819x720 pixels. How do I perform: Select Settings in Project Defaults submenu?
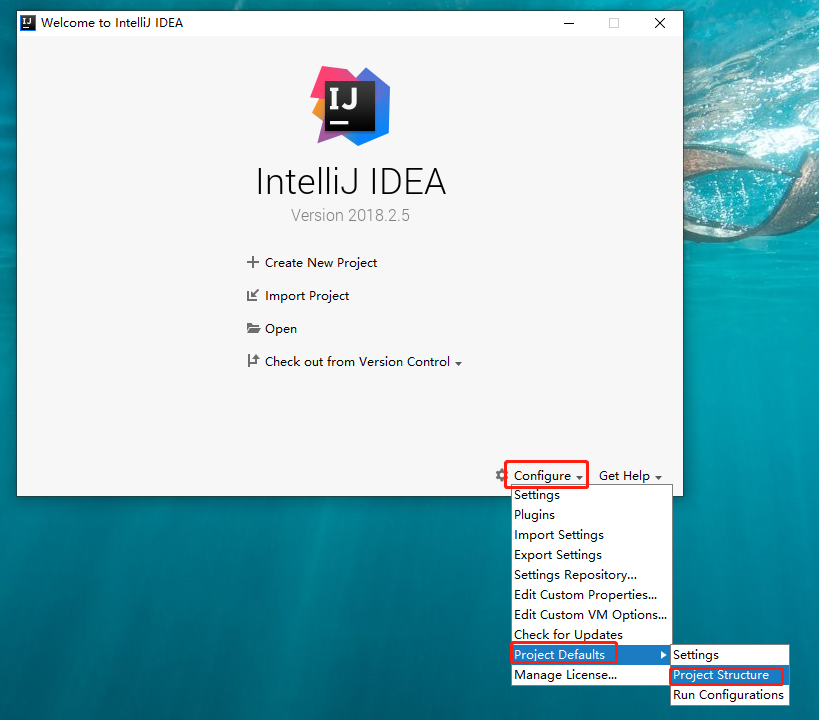(x=730, y=655)
